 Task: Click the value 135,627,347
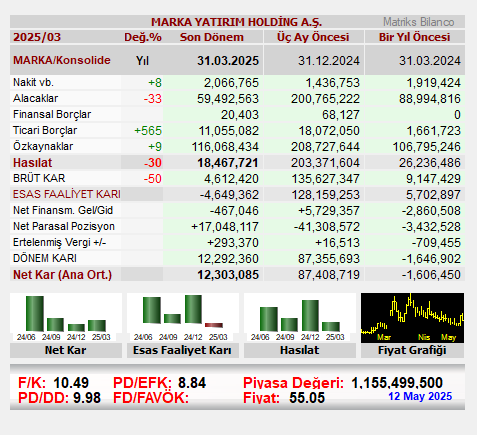326,179
